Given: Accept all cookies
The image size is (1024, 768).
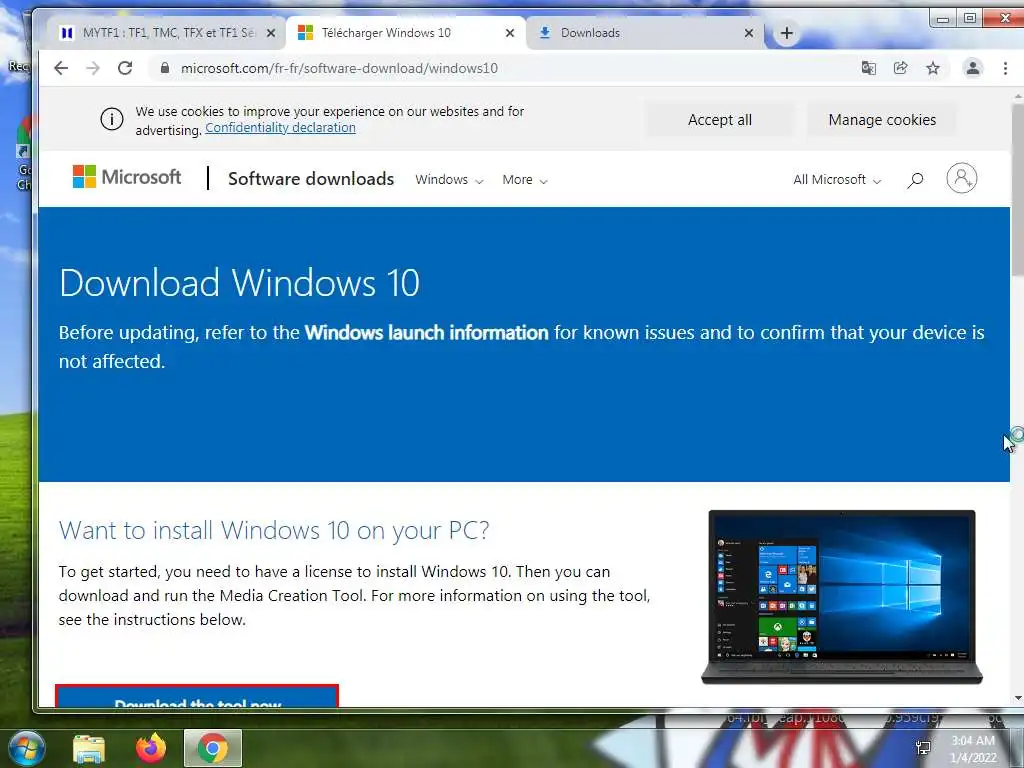Looking at the screenshot, I should coord(720,120).
